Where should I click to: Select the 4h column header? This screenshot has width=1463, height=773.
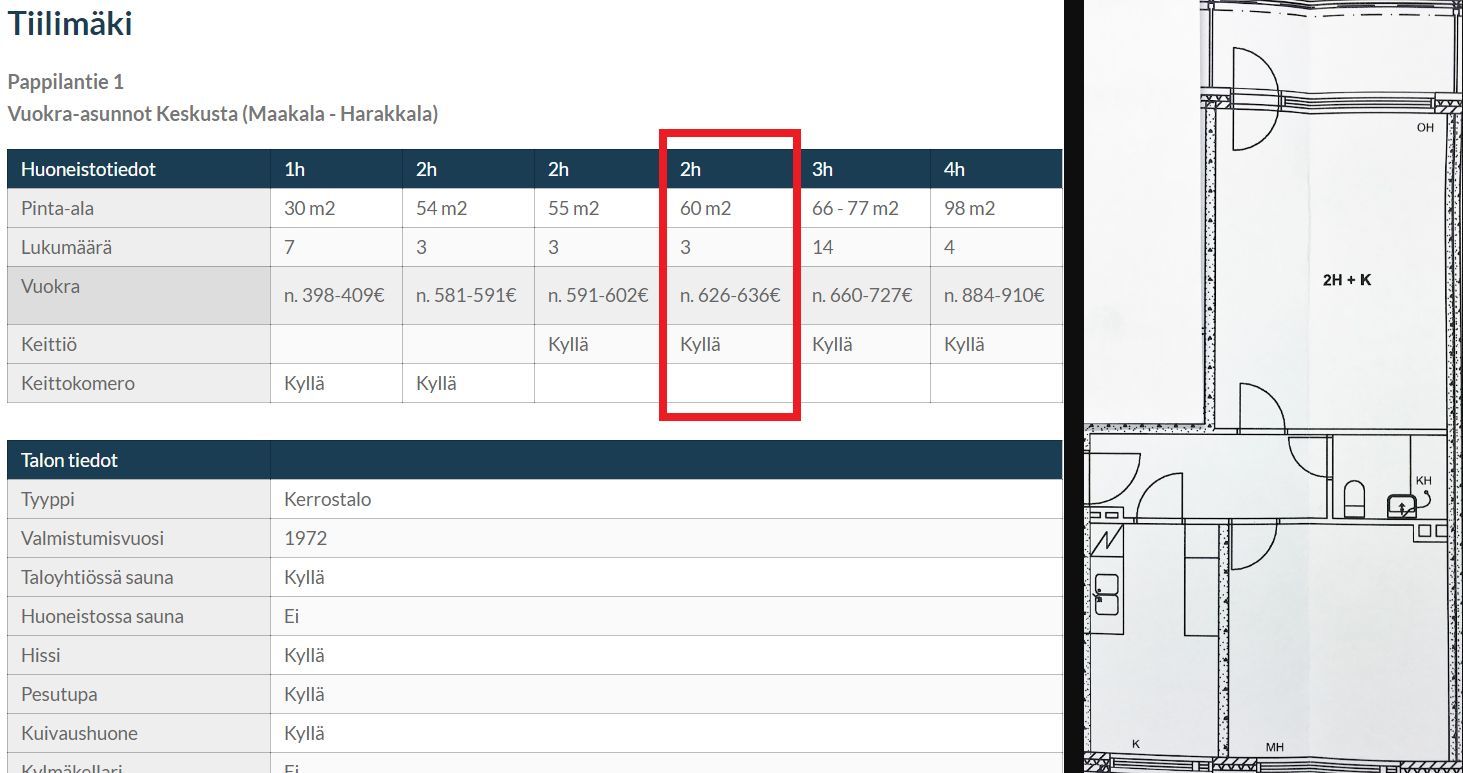point(954,169)
